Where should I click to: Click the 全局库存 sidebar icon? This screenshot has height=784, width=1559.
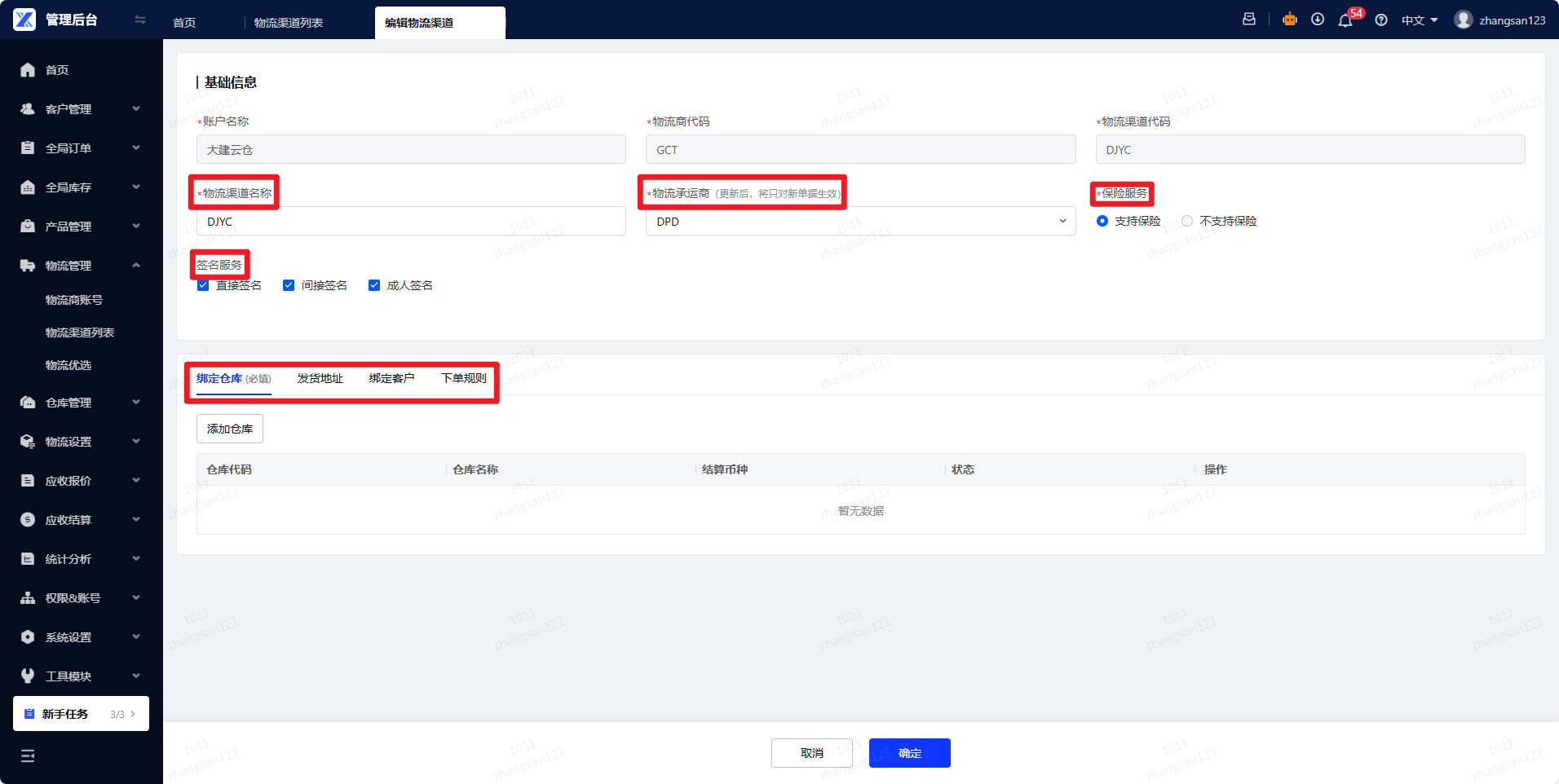coord(28,187)
